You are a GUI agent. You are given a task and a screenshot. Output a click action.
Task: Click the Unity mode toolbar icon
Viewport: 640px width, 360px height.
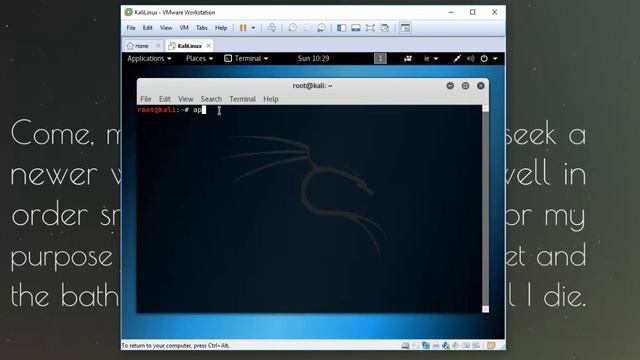pyautogui.click(x=384, y=28)
